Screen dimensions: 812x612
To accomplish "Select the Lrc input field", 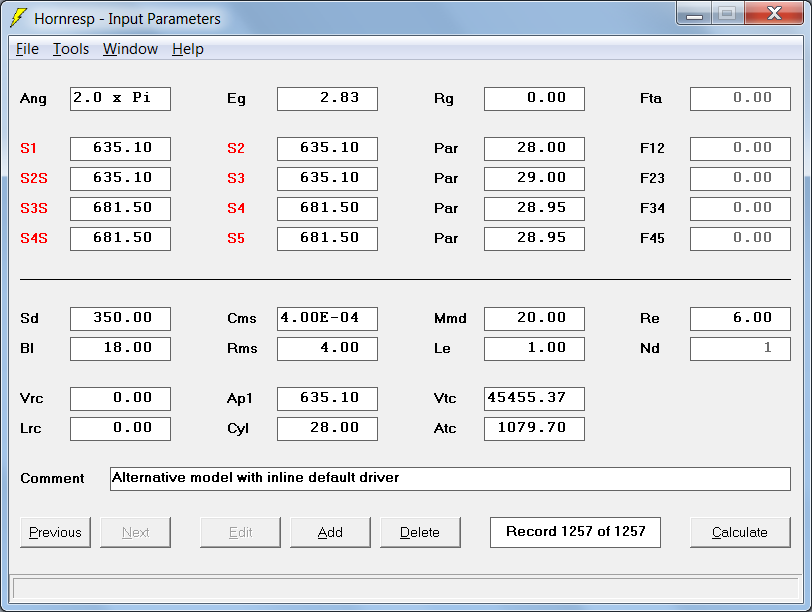I will click(120, 429).
